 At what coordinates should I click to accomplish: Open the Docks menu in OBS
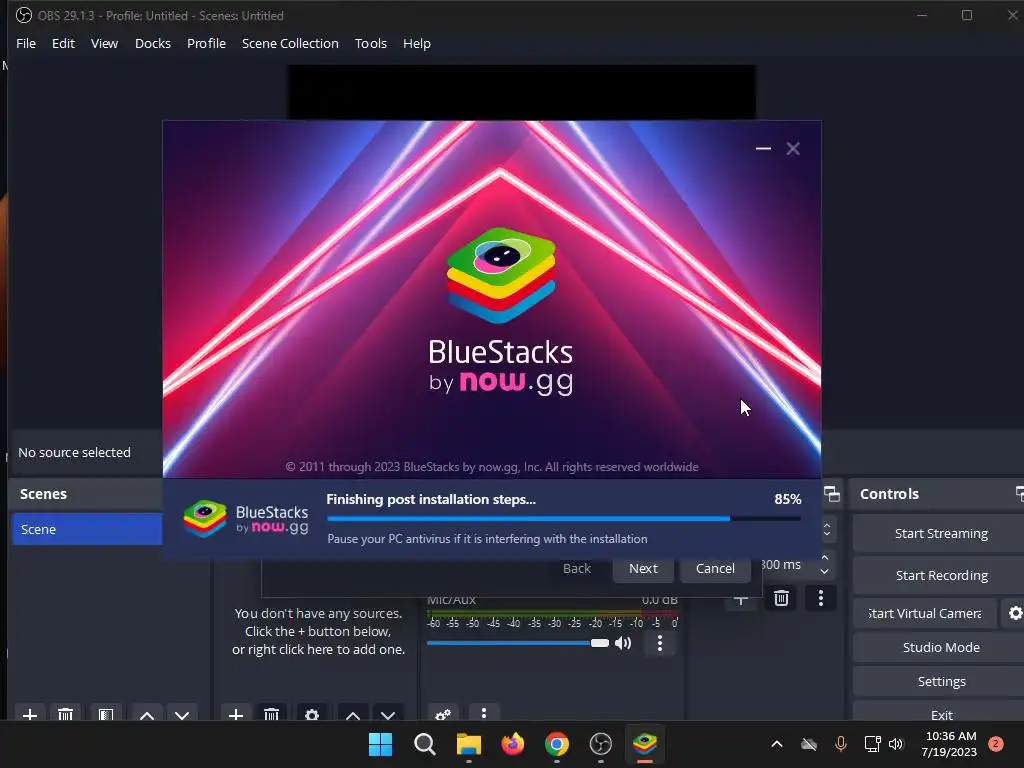click(153, 43)
